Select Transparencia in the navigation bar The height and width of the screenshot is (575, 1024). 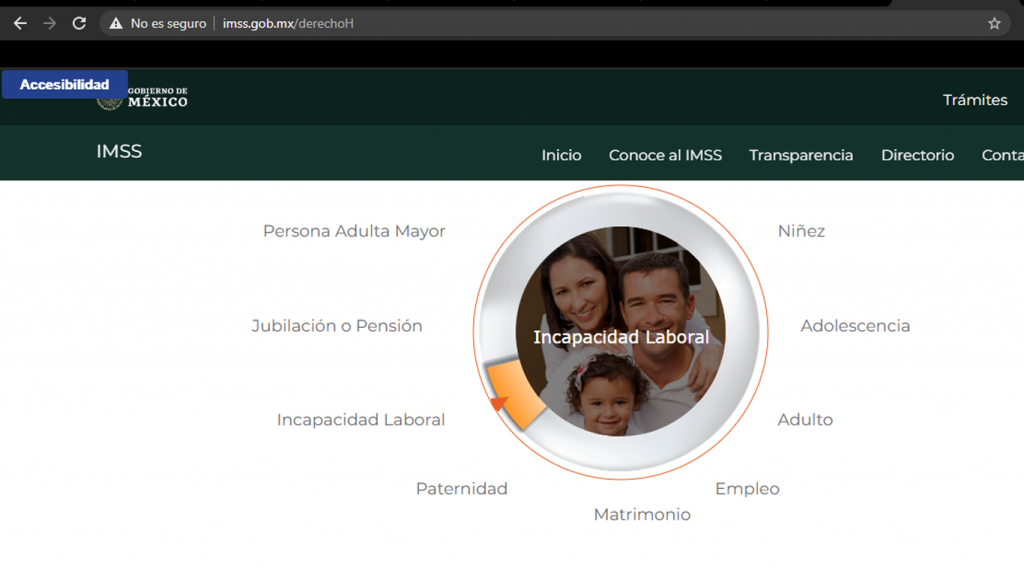coord(801,156)
